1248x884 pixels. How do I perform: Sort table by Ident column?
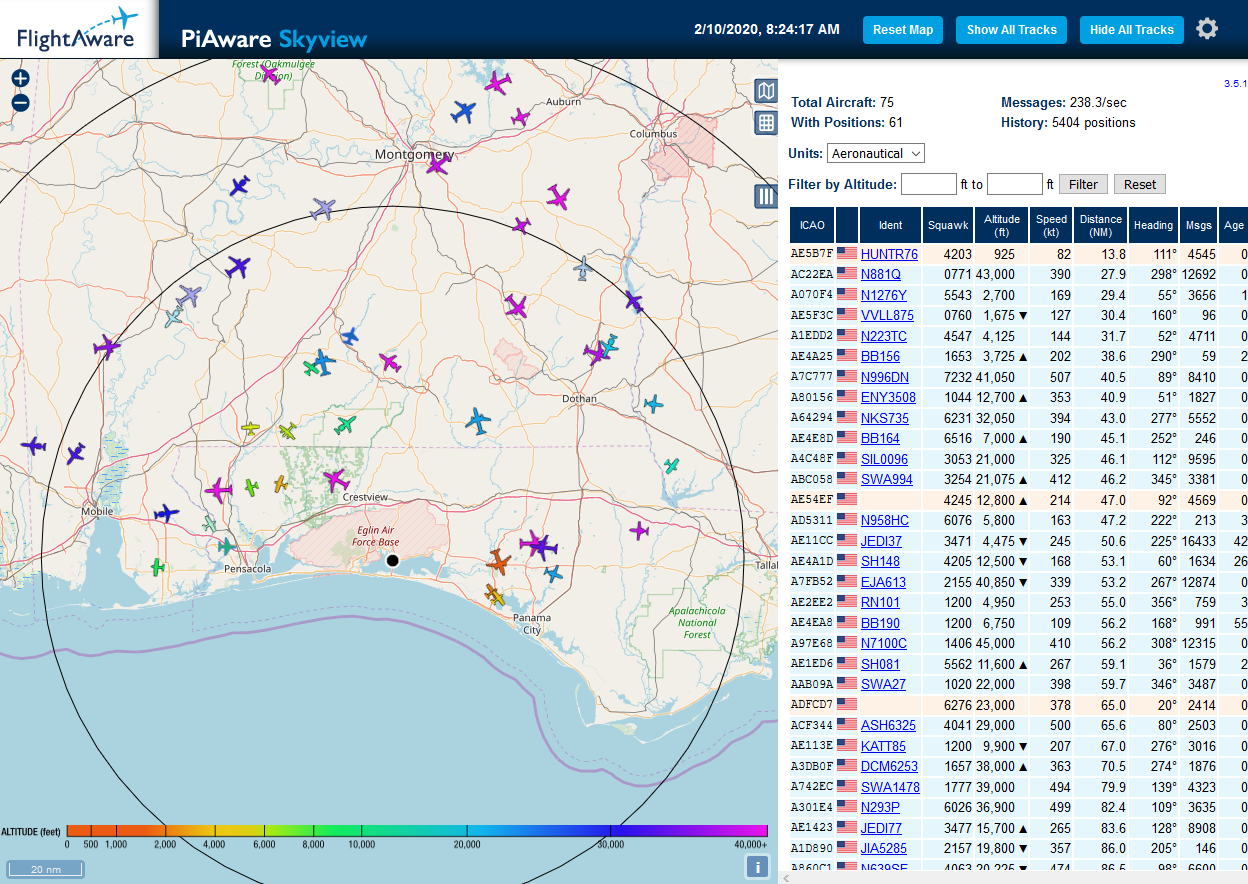click(x=890, y=225)
